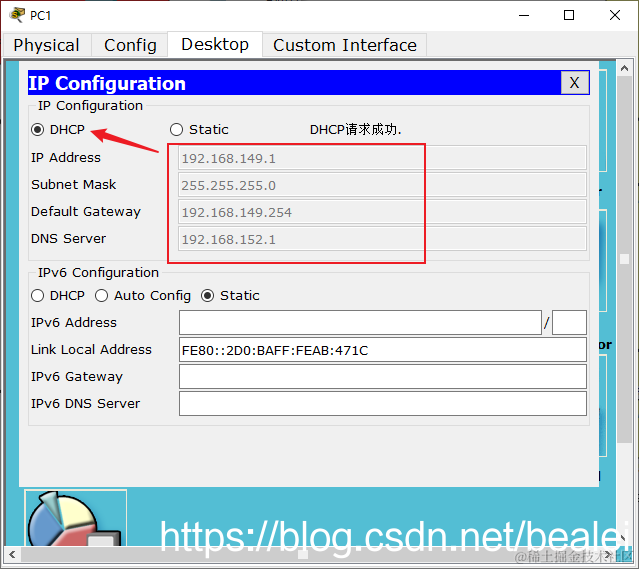Focus the IPv6 Gateway input field
This screenshot has width=639, height=569.
tap(383, 377)
